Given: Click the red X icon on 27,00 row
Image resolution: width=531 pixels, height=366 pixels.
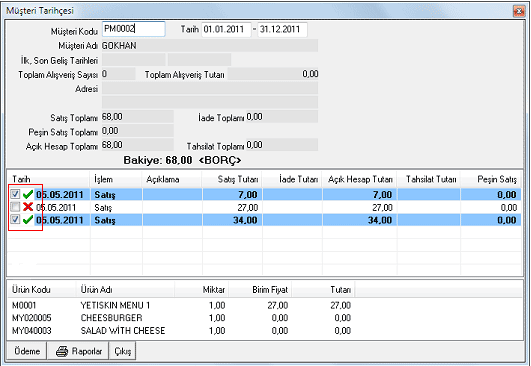Looking at the screenshot, I should (x=28, y=207).
